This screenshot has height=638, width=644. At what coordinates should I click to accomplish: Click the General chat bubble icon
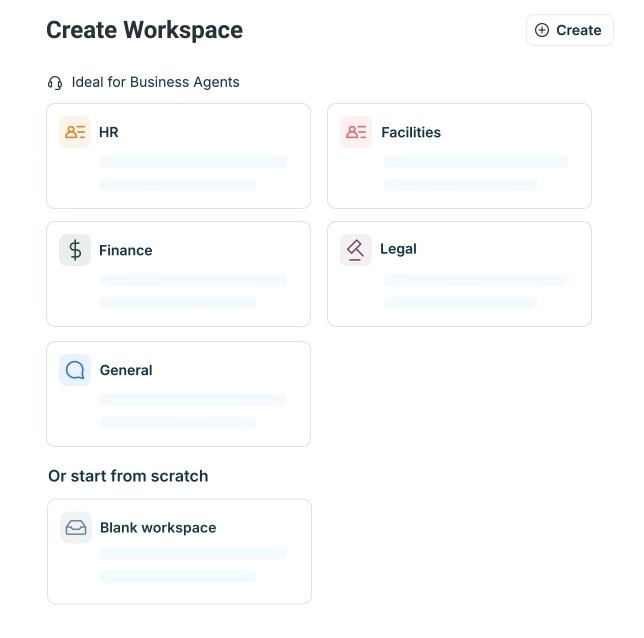75,370
